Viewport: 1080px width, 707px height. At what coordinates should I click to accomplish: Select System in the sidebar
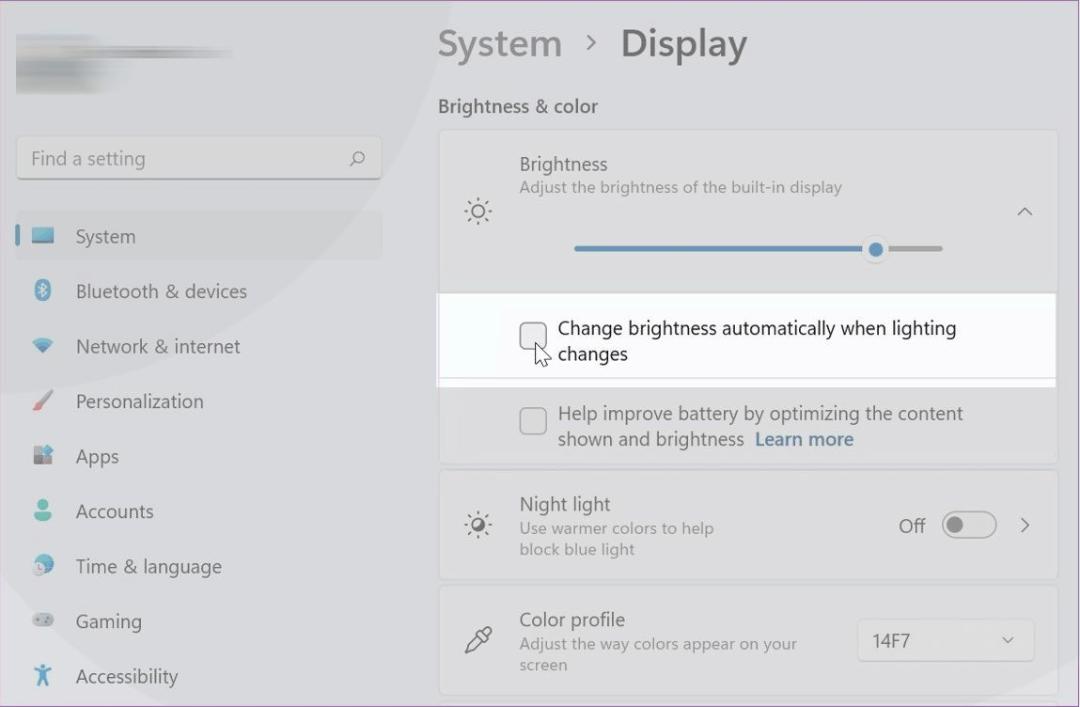pyautogui.click(x=199, y=236)
